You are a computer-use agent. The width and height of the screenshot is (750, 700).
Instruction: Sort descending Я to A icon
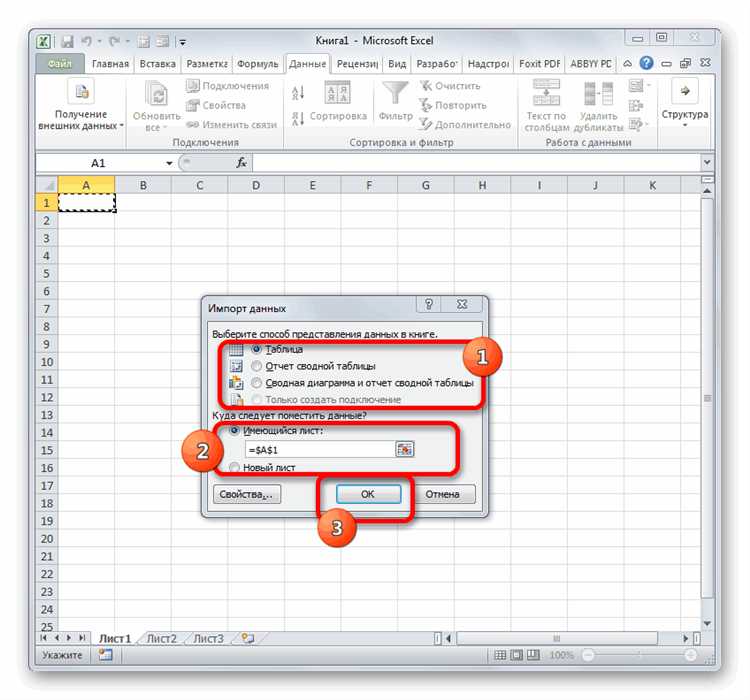click(x=298, y=118)
